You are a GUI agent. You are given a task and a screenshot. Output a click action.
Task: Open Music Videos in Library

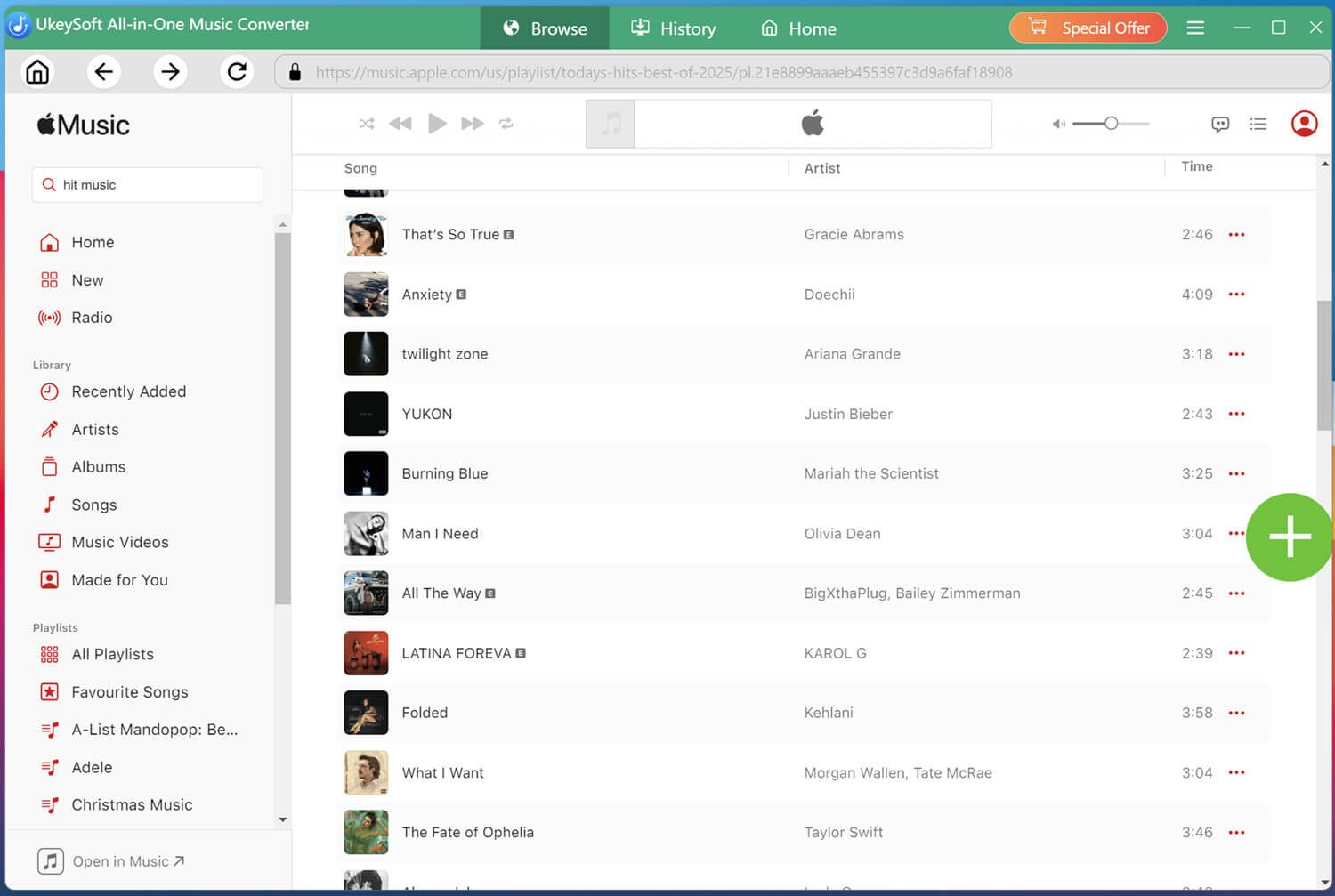click(x=104, y=542)
